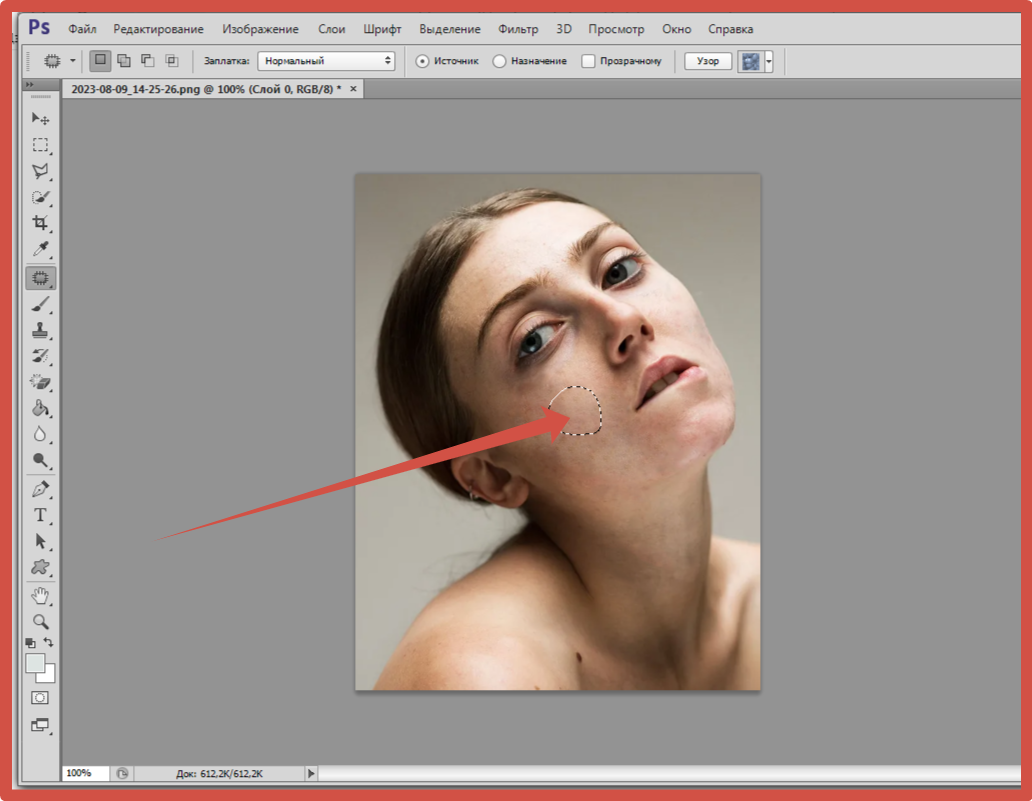Enable the Прозрачному checkbox
1032x801 pixels.
click(588, 61)
